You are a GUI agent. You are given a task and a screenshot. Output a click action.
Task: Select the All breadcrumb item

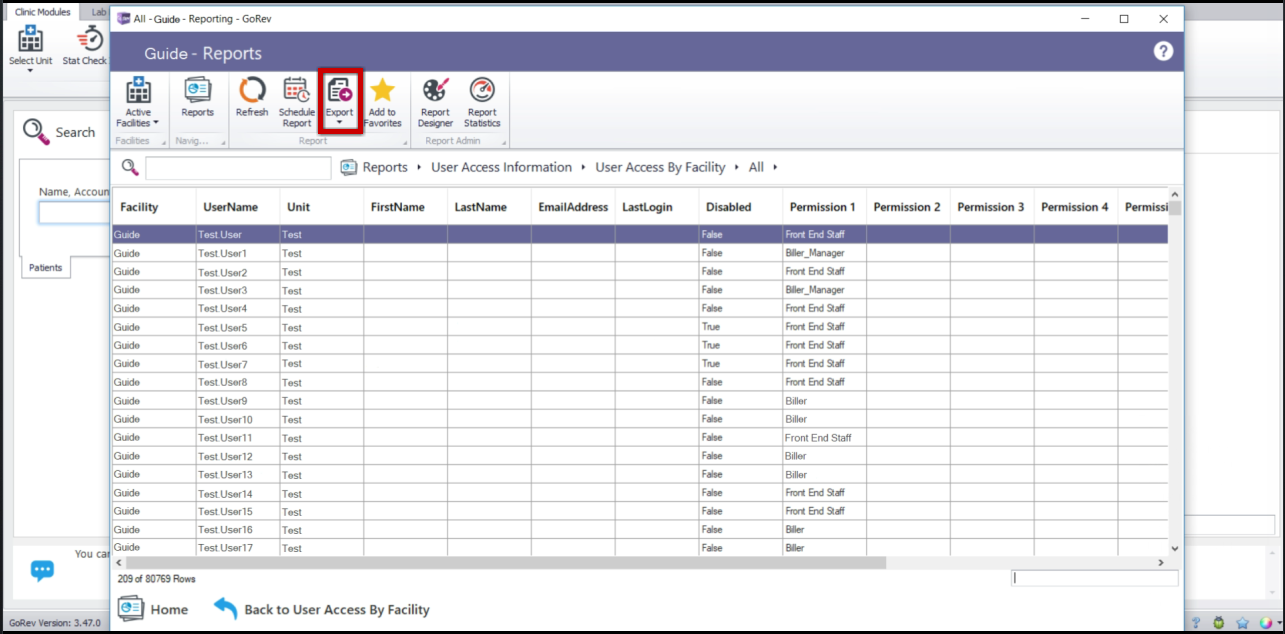(x=756, y=167)
